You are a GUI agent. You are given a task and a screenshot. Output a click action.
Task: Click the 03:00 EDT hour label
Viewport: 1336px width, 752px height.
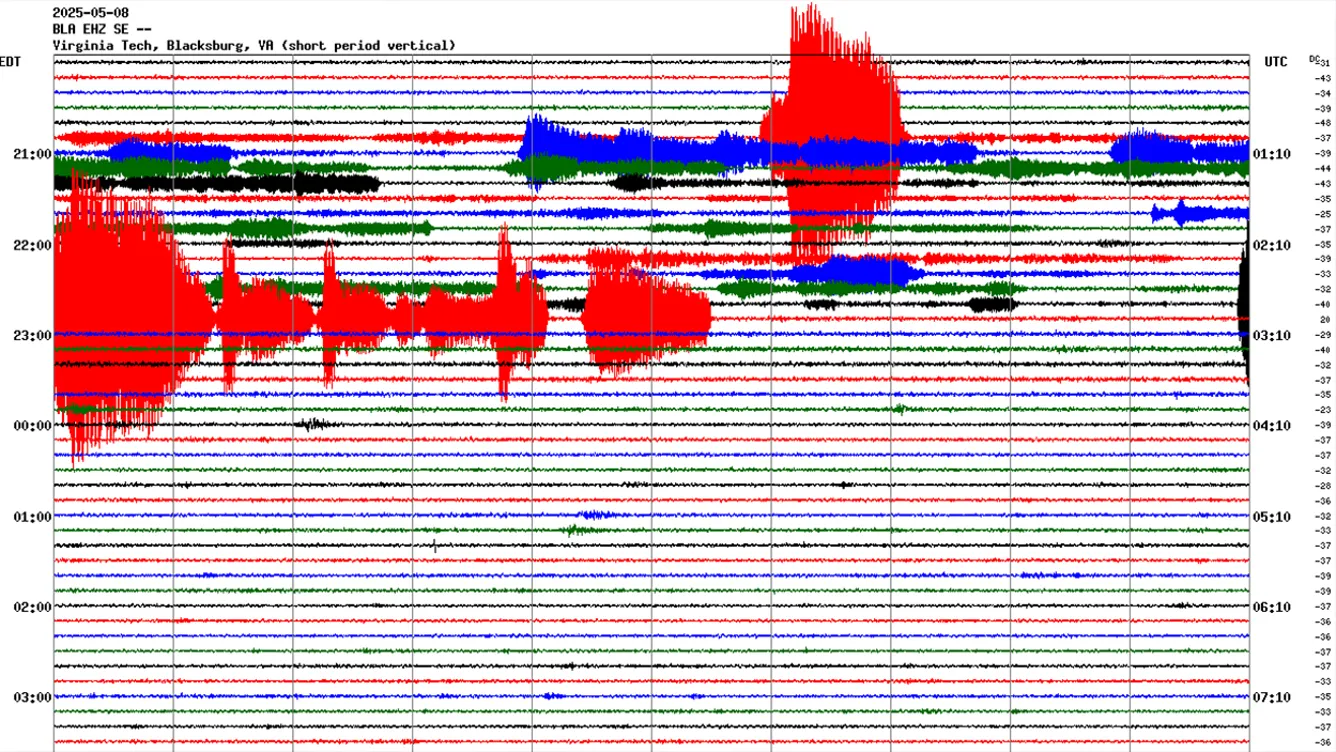[34, 696]
